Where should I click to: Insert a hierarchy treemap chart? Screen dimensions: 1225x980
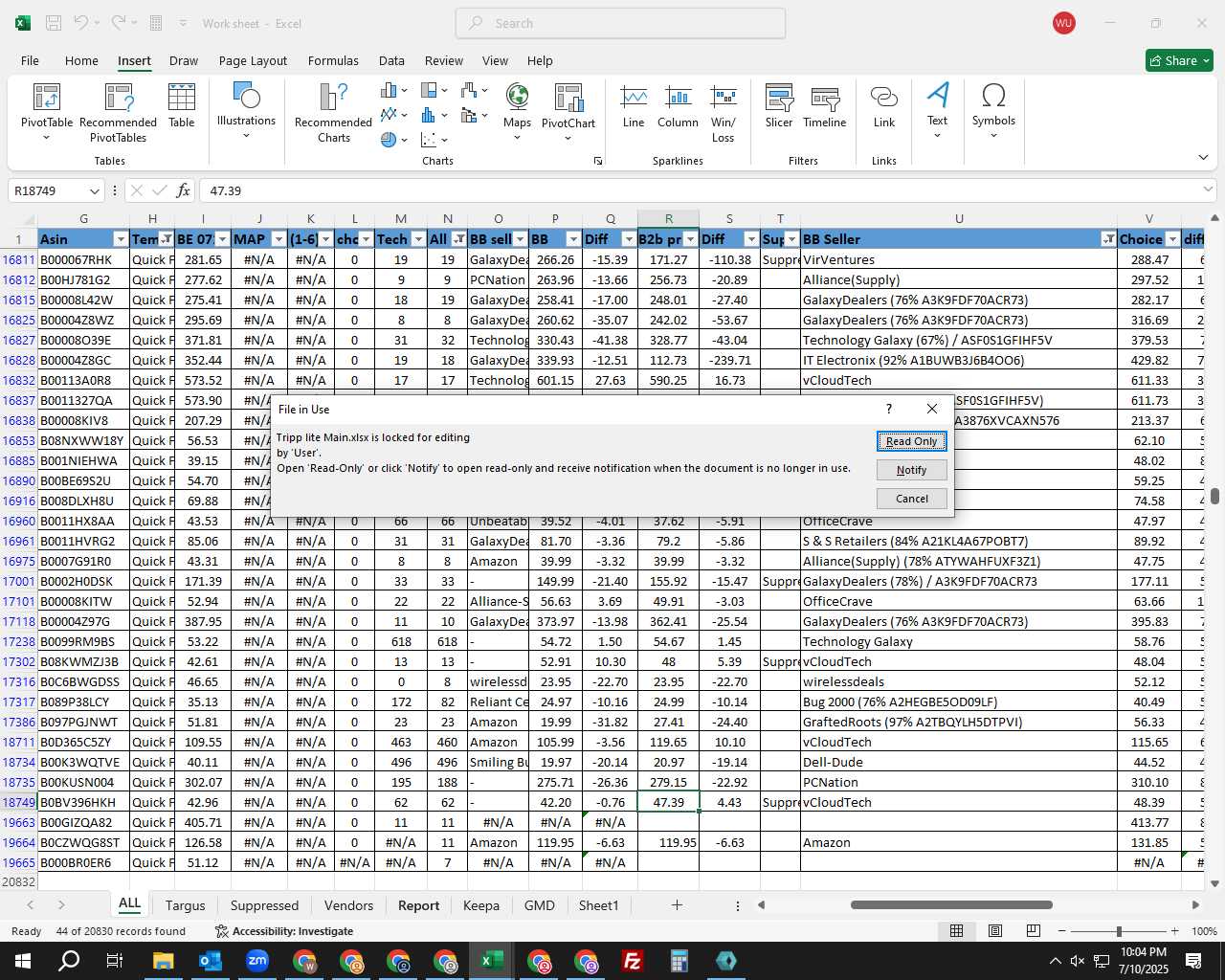point(434,91)
